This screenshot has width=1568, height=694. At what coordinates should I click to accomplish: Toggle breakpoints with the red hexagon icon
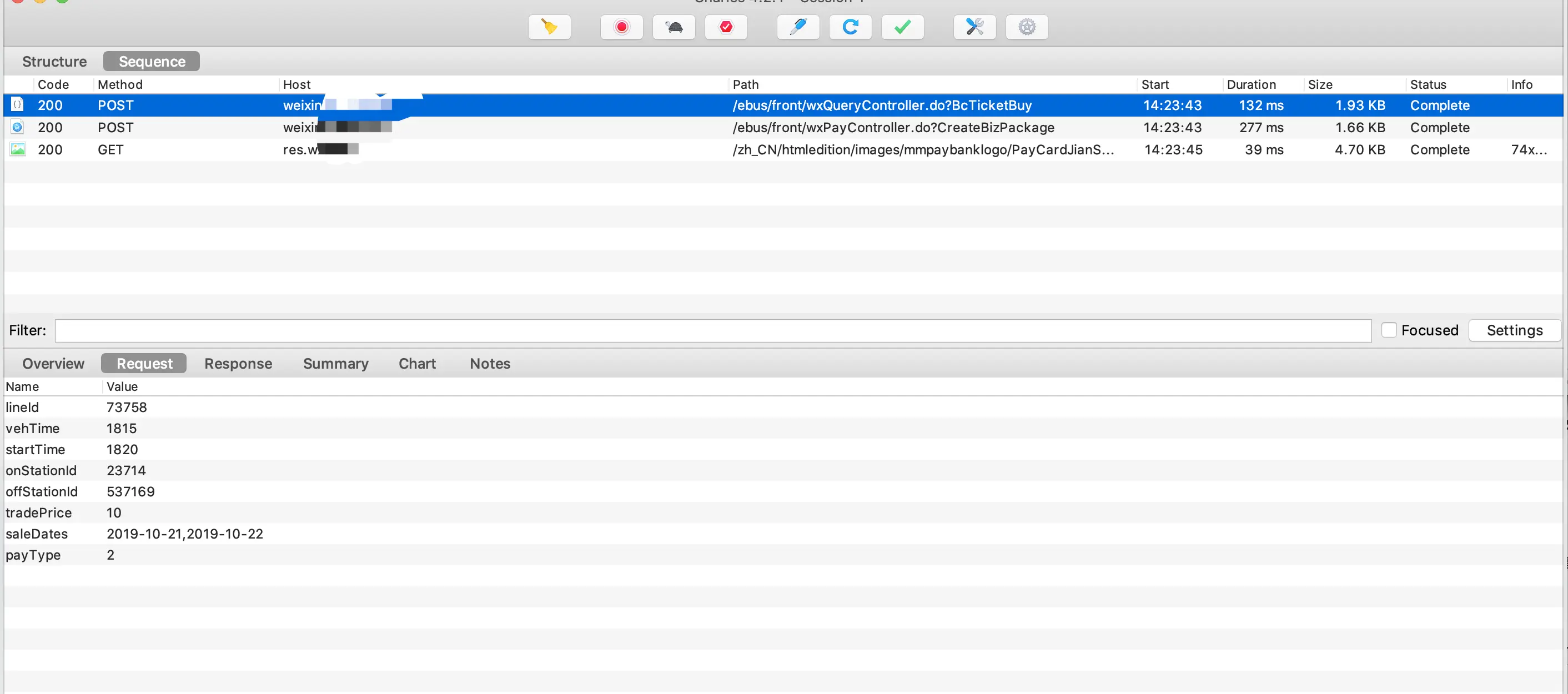[x=726, y=27]
